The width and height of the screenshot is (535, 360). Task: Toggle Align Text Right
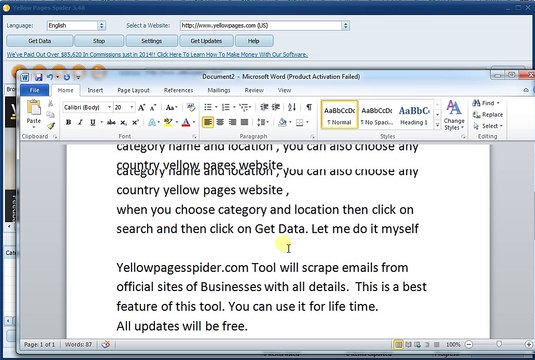pos(232,122)
